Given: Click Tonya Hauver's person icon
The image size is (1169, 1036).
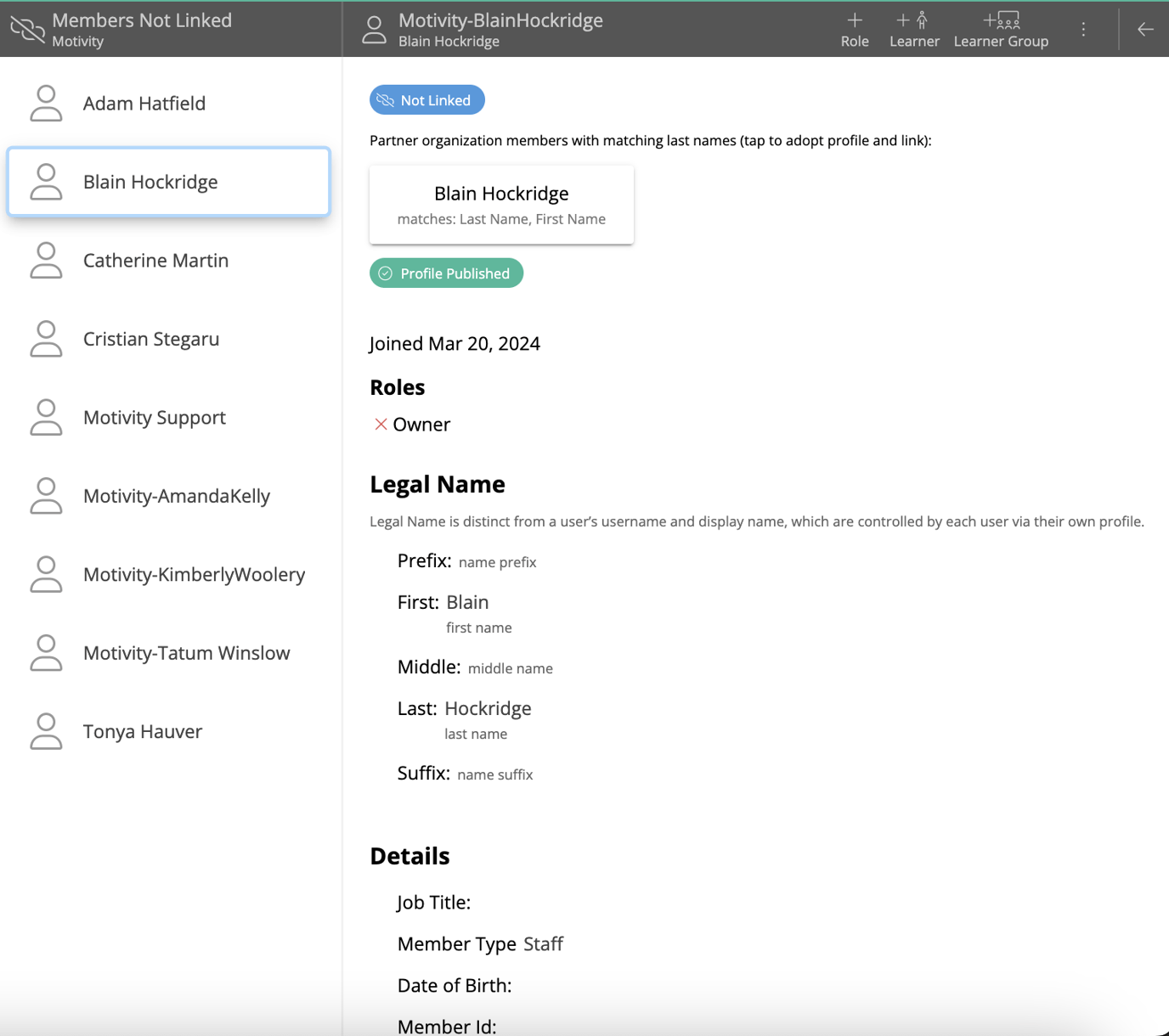Looking at the screenshot, I should coord(46,732).
